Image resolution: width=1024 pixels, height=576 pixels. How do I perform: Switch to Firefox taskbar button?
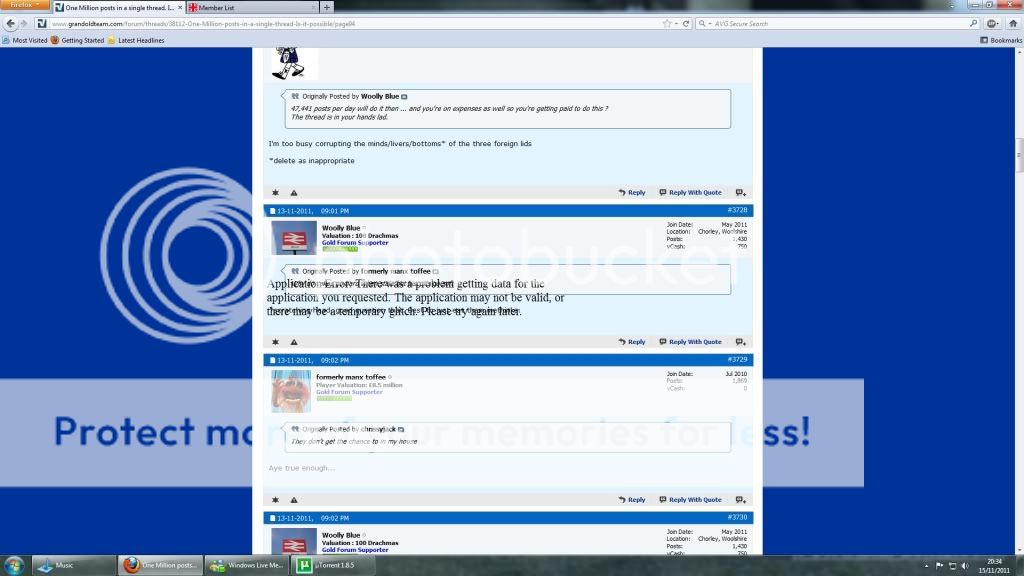161,566
